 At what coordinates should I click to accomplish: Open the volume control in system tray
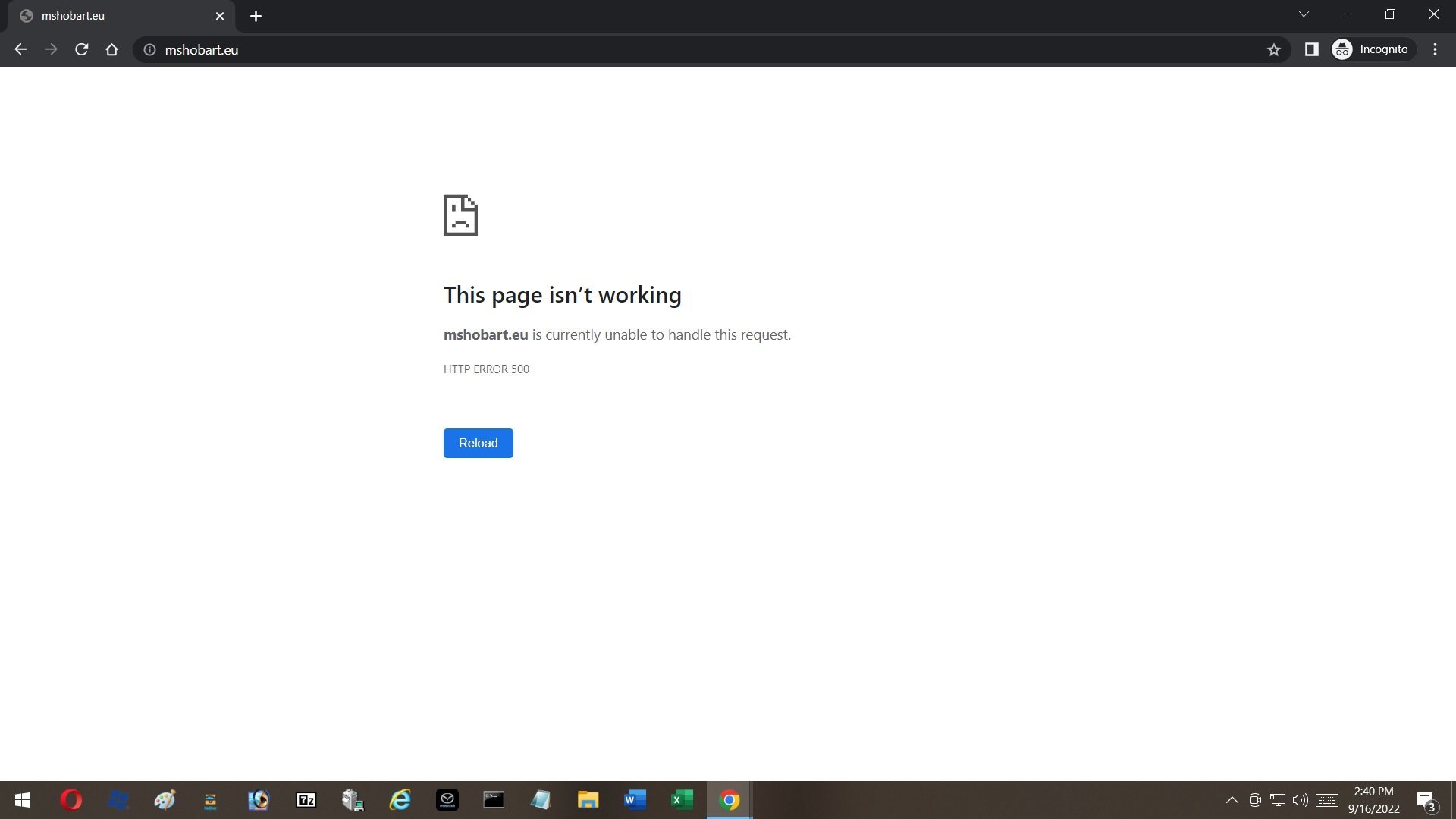point(1300,800)
